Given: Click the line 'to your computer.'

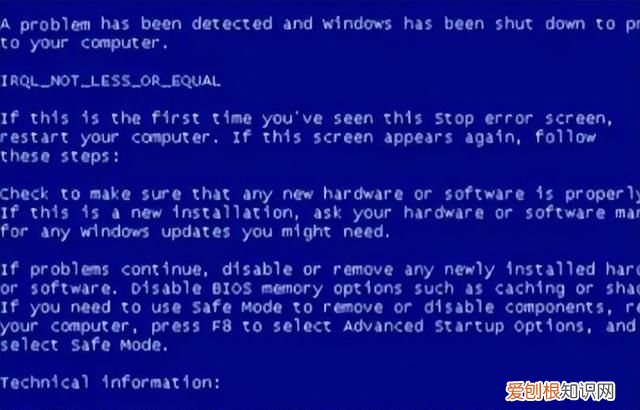Looking at the screenshot, I should click(x=84, y=44).
